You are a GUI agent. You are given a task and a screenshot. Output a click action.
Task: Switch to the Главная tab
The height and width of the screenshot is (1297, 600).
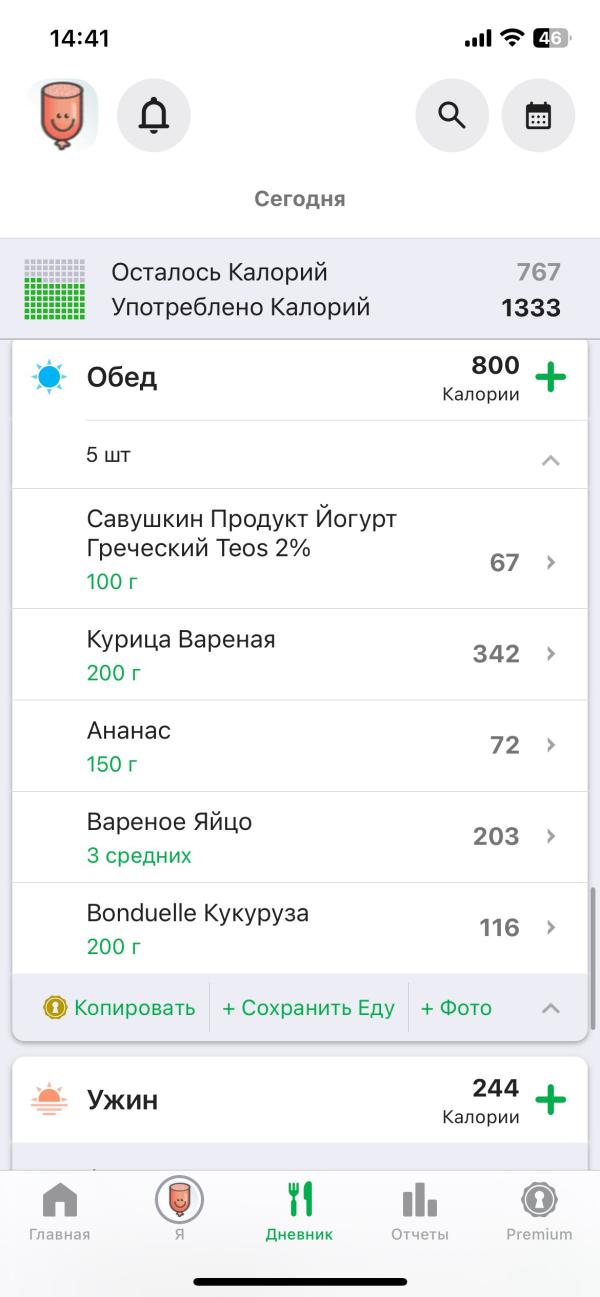point(60,1210)
